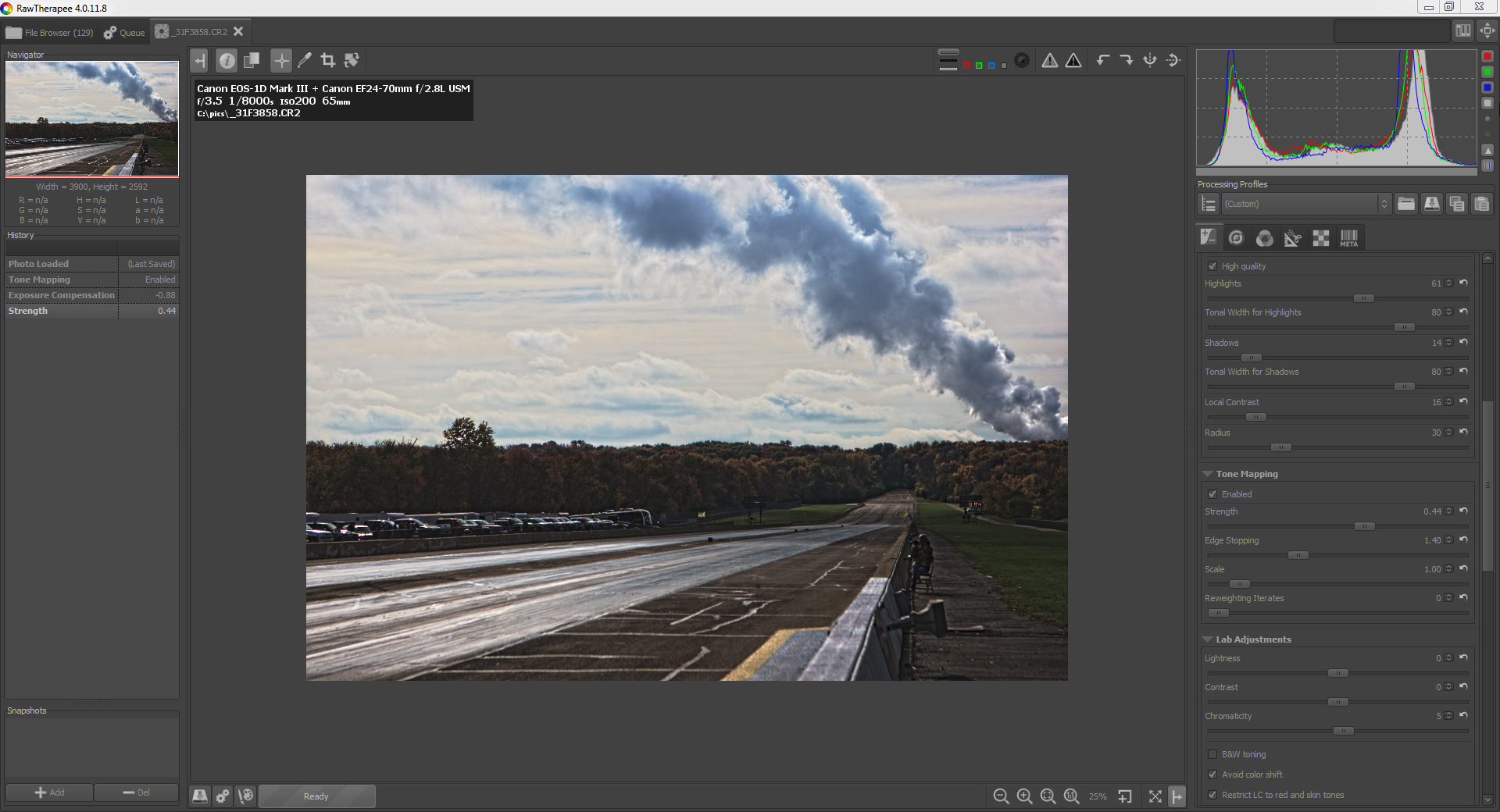
Task: Save the current processing profile
Action: (1431, 204)
